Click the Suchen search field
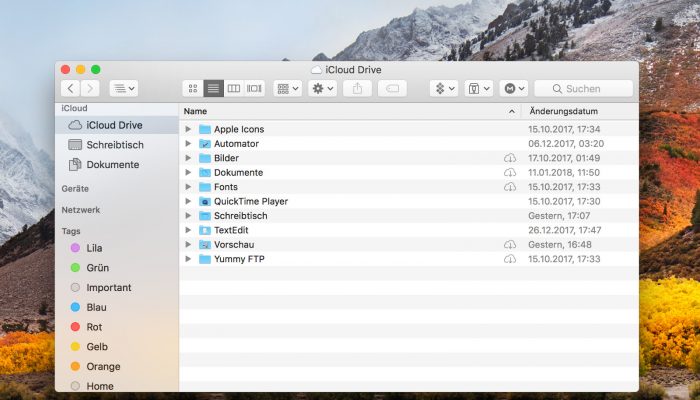The width and height of the screenshot is (700, 400). (583, 88)
